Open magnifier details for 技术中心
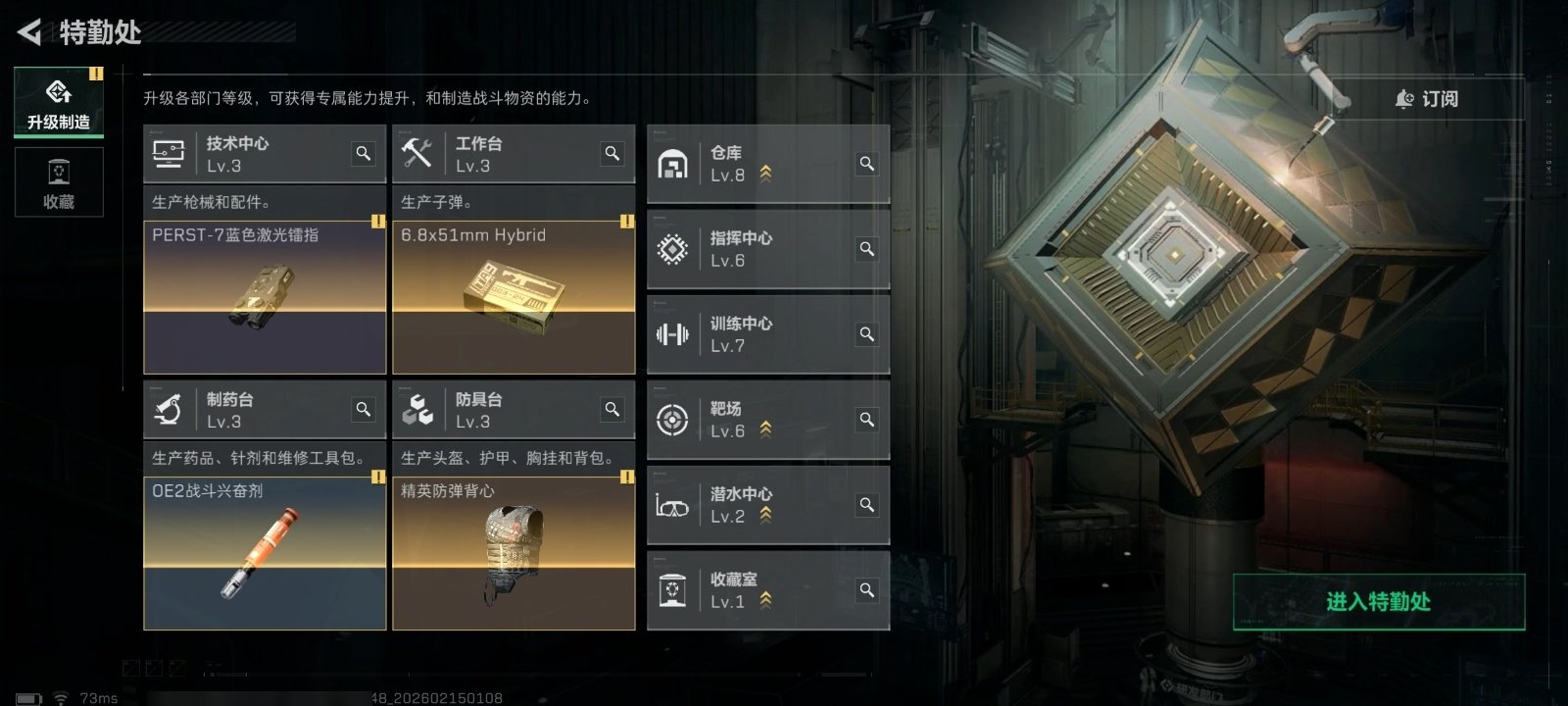 [364, 154]
